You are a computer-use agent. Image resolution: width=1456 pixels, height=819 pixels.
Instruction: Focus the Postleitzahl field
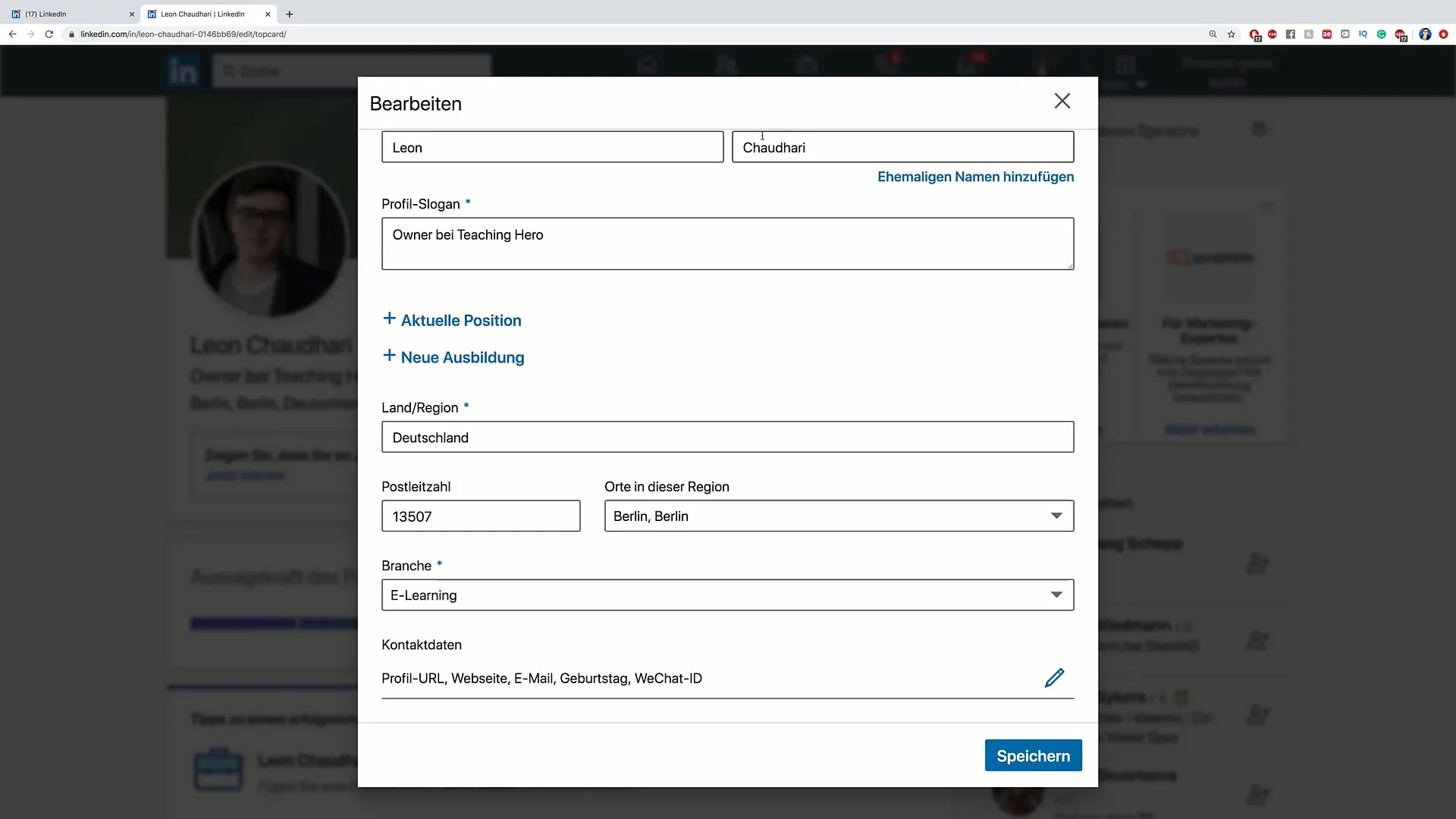click(480, 516)
